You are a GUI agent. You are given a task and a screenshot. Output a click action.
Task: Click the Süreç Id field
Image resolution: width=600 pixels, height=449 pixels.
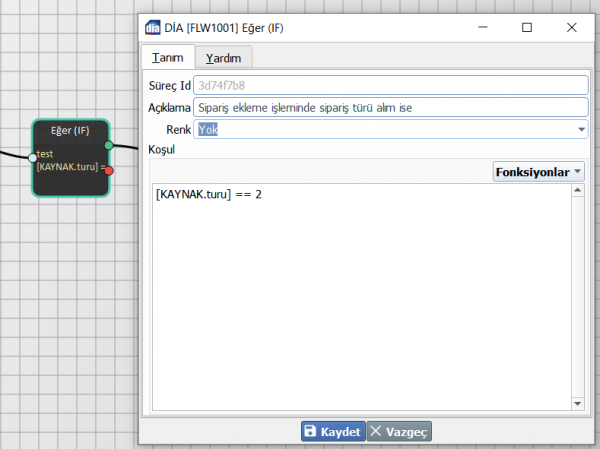(391, 85)
